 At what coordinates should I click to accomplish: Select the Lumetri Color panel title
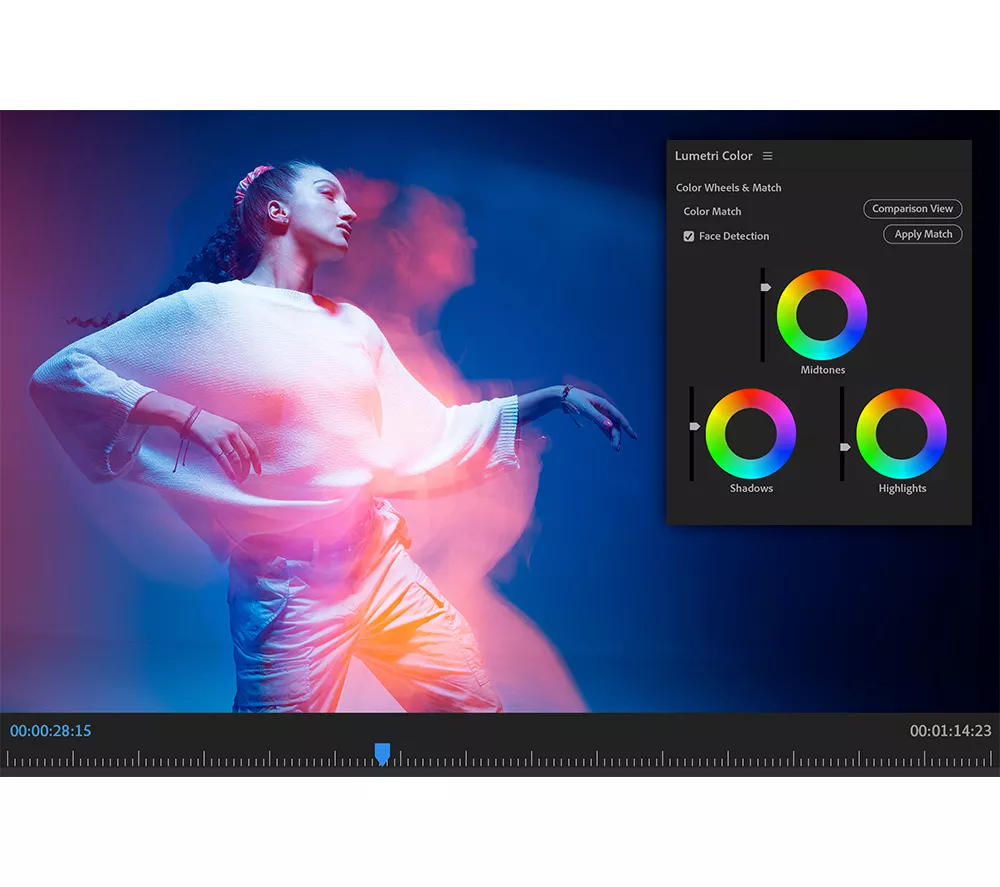point(713,156)
